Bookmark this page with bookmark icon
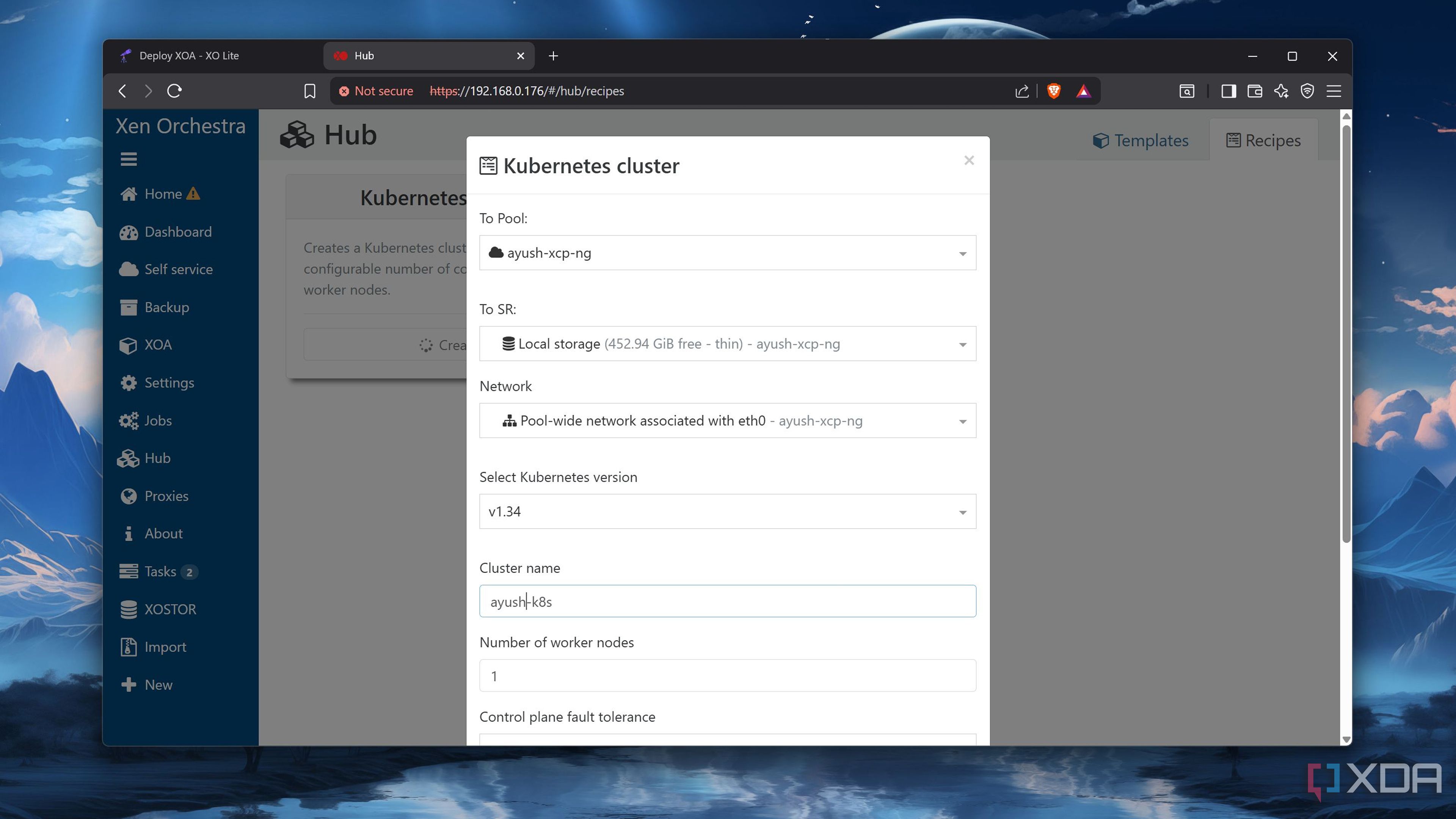This screenshot has height=819, width=1456. (310, 91)
